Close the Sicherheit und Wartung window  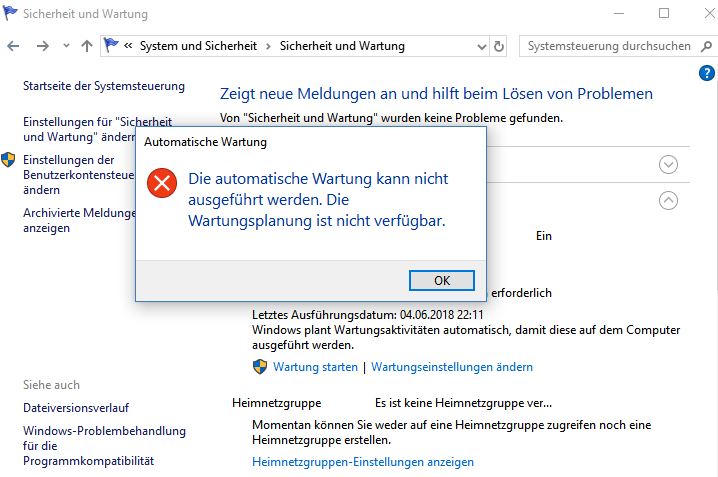[x=709, y=13]
